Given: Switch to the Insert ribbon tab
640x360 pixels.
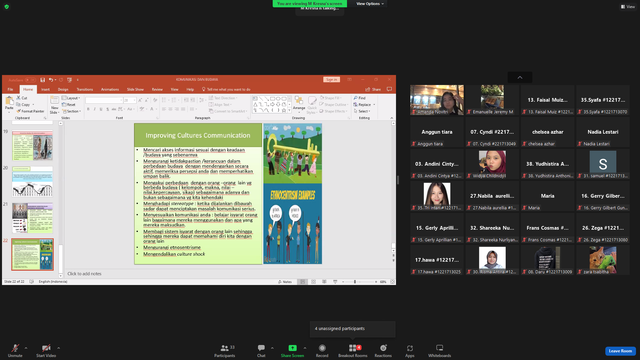Looking at the screenshot, I should [x=45, y=89].
